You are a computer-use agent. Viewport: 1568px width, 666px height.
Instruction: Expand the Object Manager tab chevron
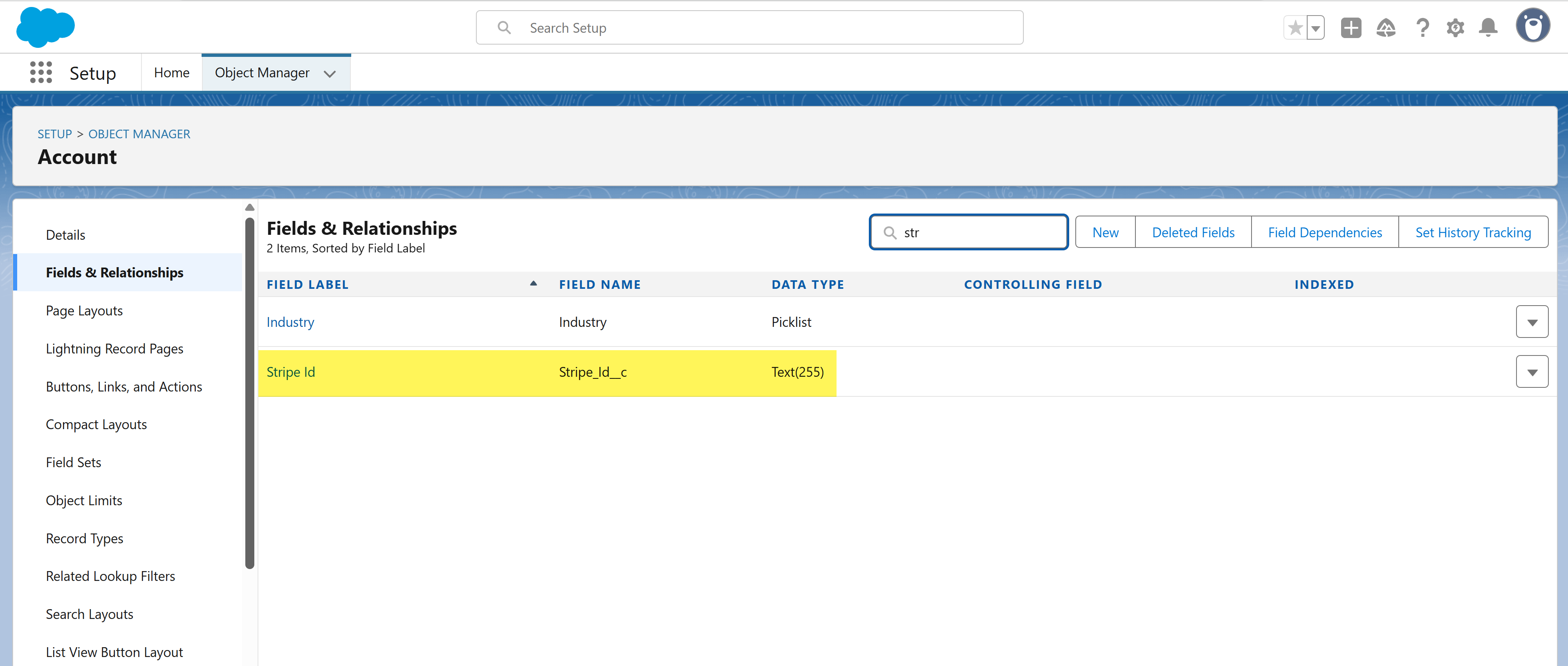330,74
